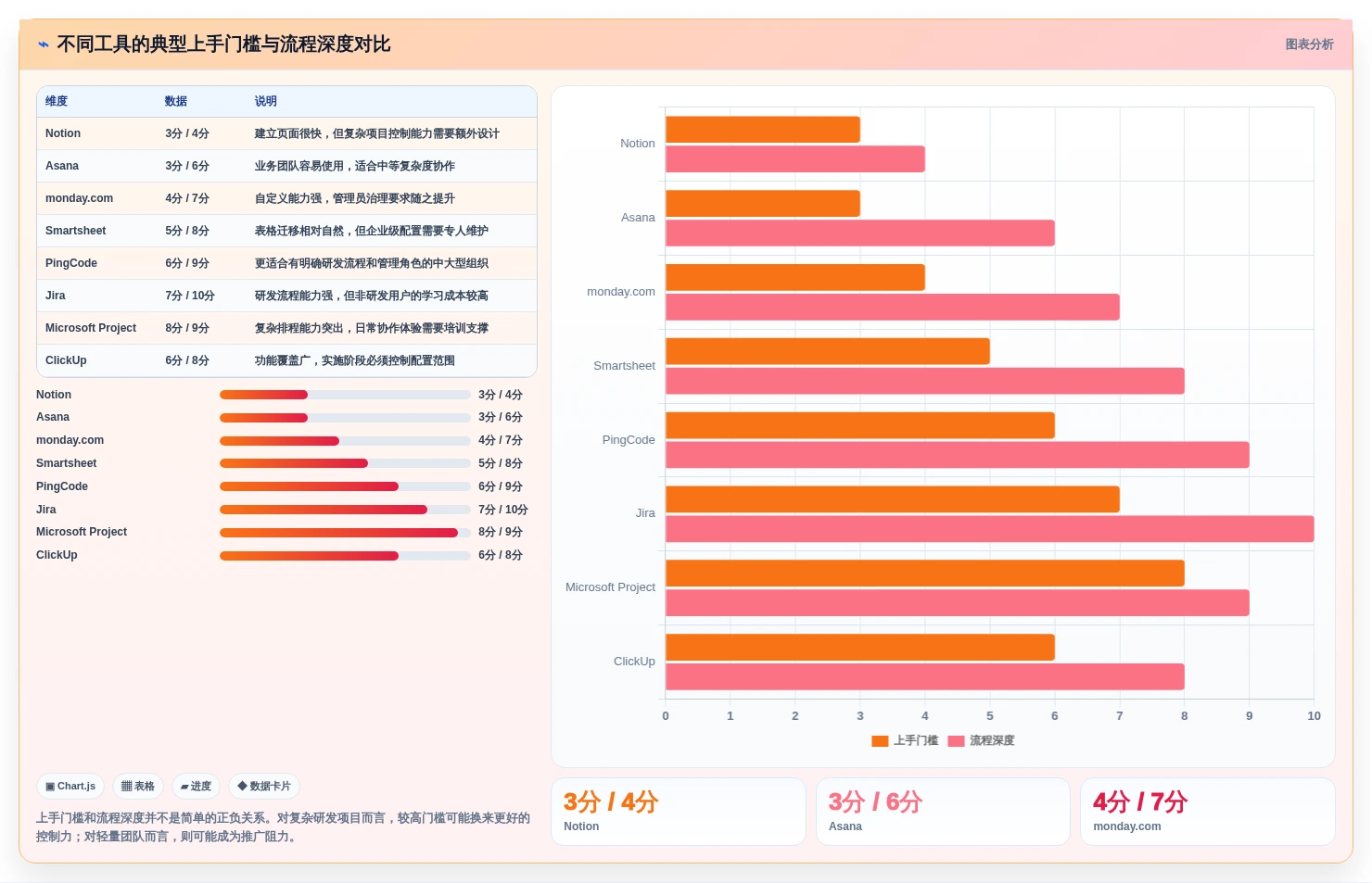
Task: Click the PingCode progress bar
Action: pyautogui.click(x=345, y=486)
